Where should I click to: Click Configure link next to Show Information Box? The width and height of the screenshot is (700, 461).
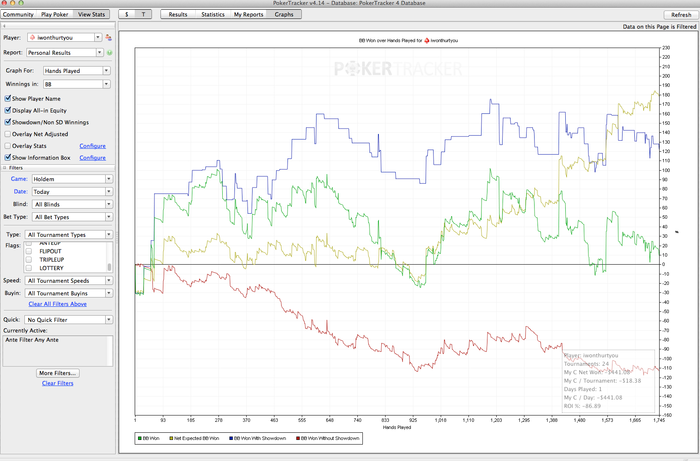92,158
